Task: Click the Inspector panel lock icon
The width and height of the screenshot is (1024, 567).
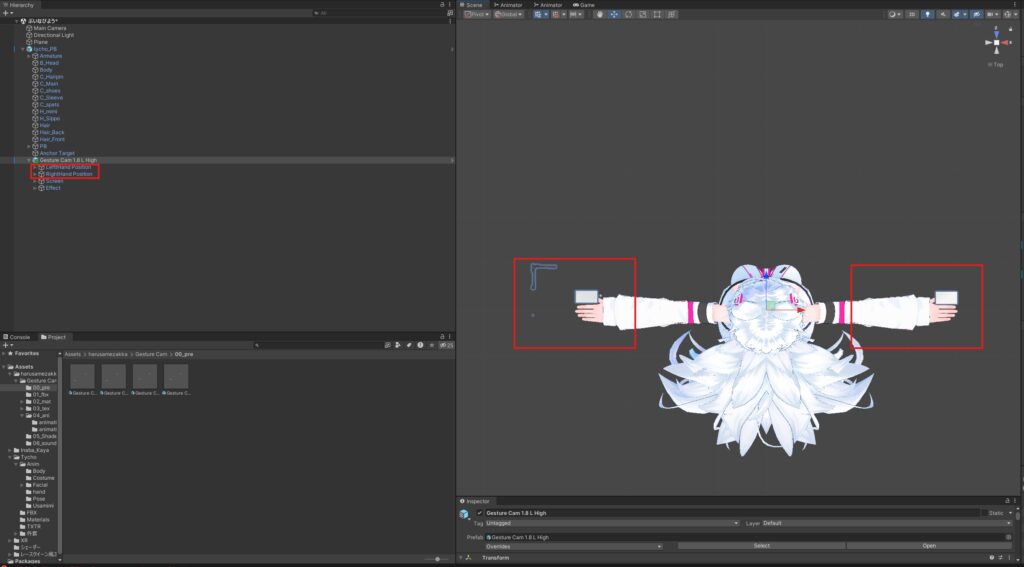Action: 1007,501
